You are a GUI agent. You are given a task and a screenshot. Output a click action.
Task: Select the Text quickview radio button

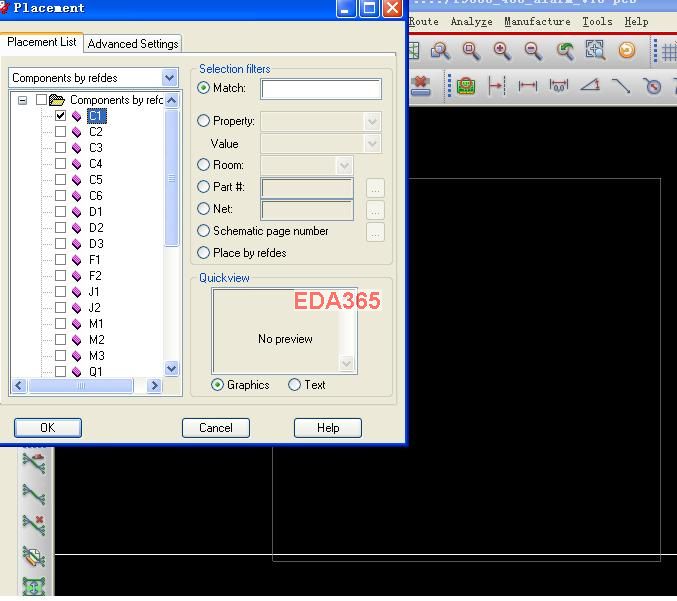294,384
